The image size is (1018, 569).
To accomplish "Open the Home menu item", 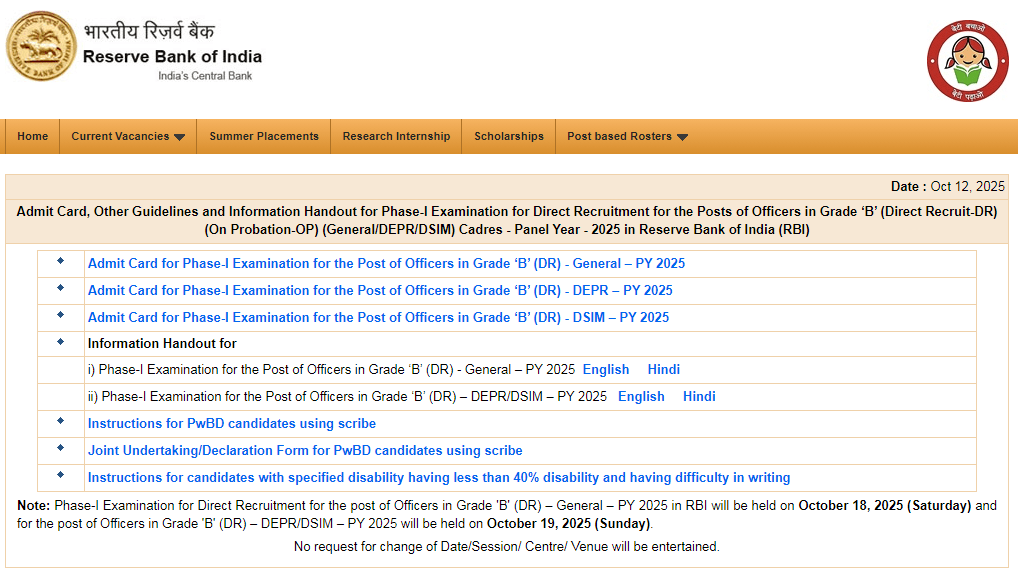I will (33, 136).
